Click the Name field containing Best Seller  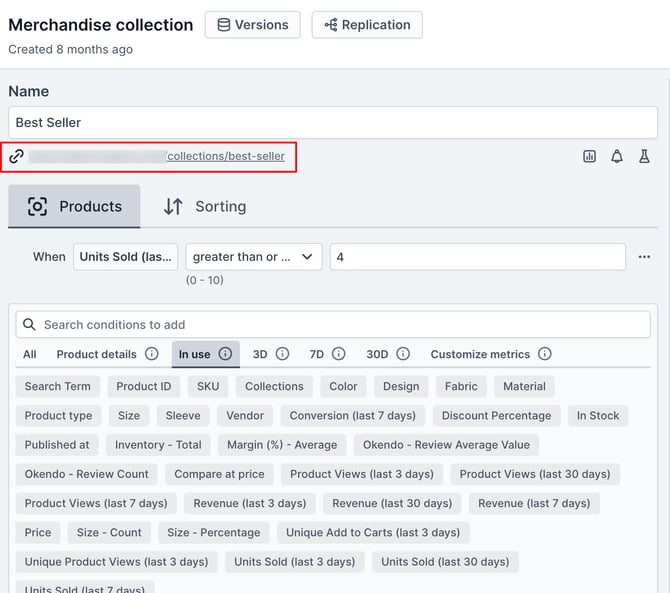click(333, 123)
